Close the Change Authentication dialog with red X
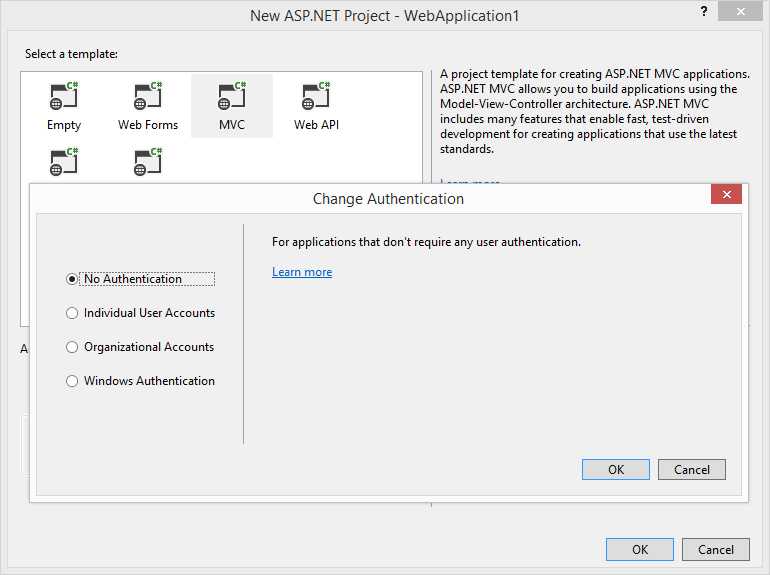 pos(726,194)
